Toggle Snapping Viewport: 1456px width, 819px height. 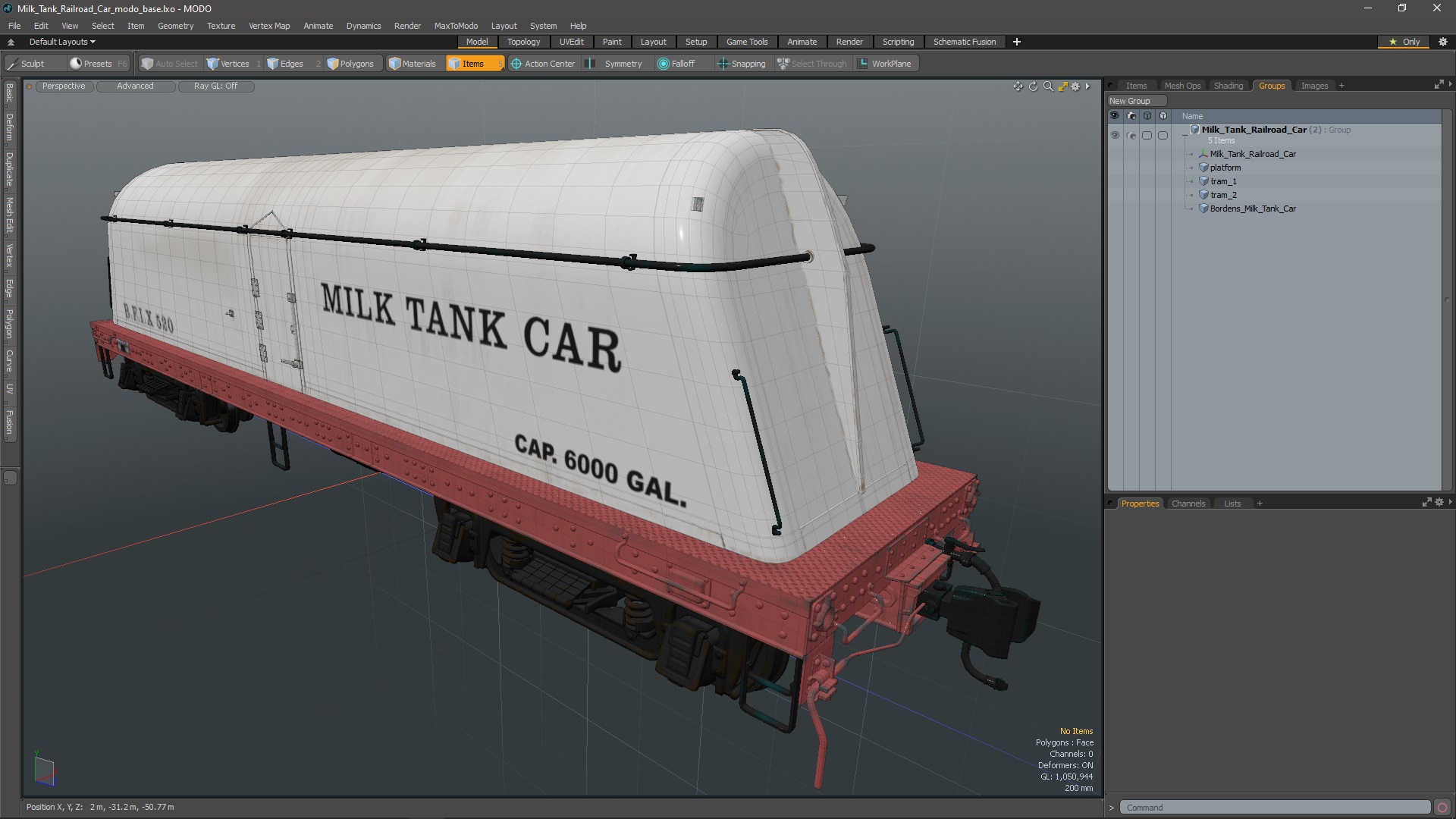tap(741, 64)
